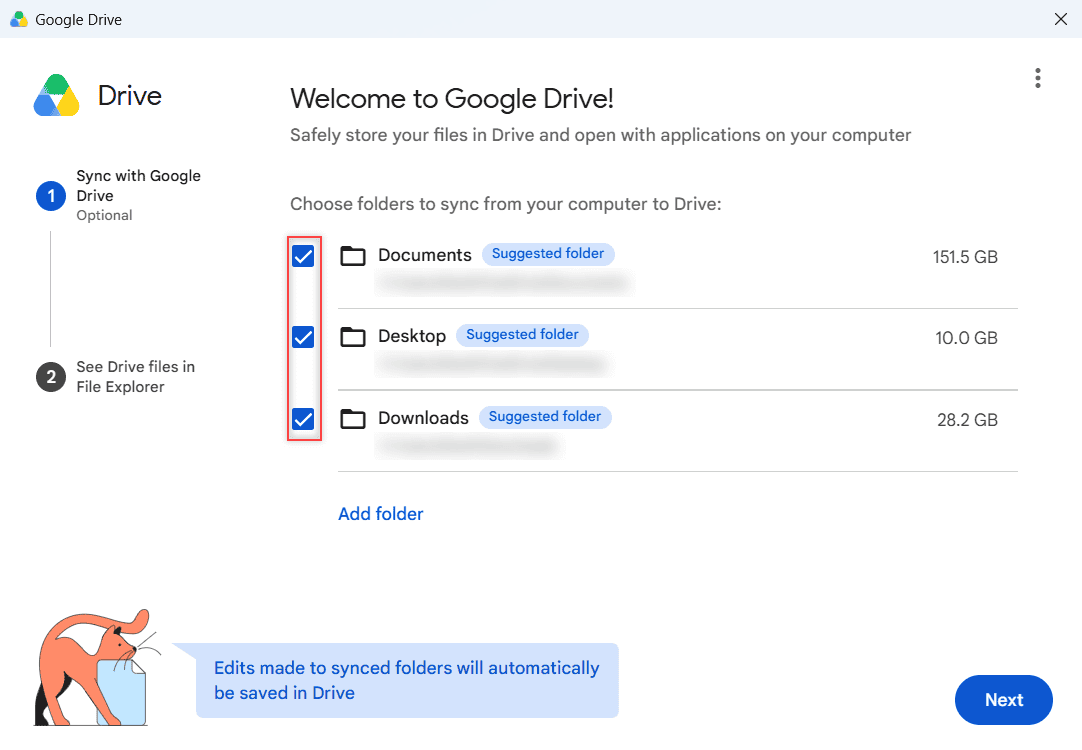
Task: Select 'Sync with Google Drive' step label
Action: (x=138, y=186)
